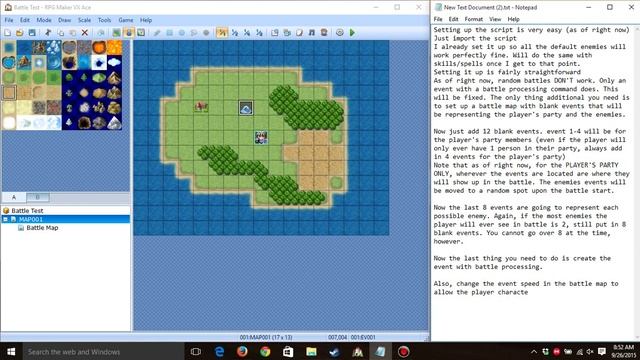Click map status text 001:MAP001 (17 x 13)
Screen dimensions: 640x360
(x=266, y=337)
